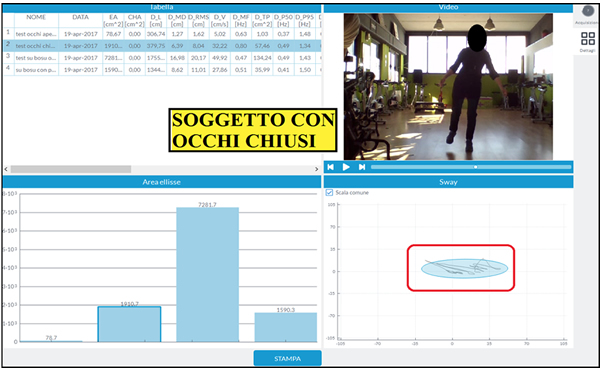Click the 1590.3 bar in Area ellisse
Screen dimensions: 600x370
286,327
